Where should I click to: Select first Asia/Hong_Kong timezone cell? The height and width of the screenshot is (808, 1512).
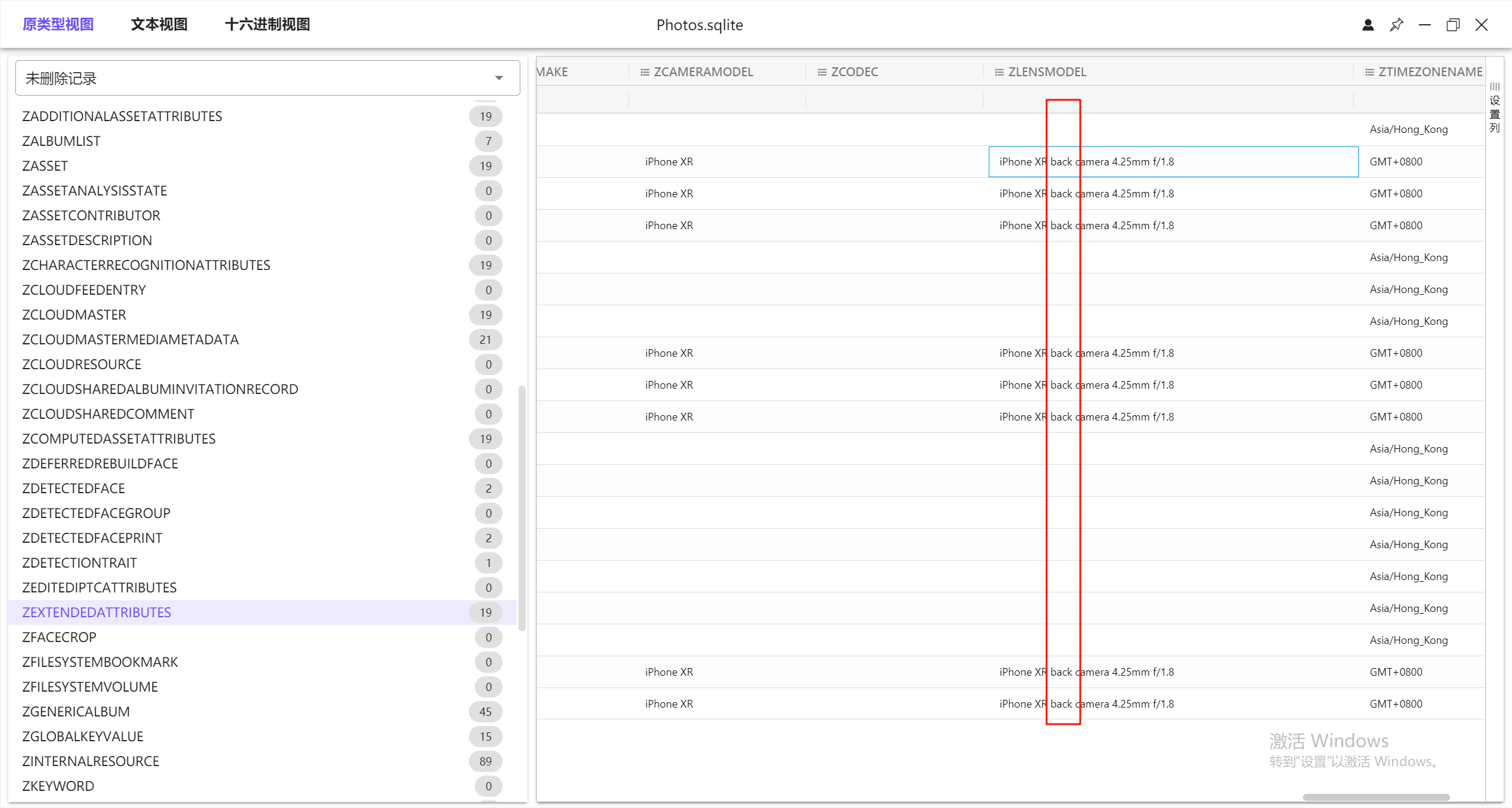1409,129
